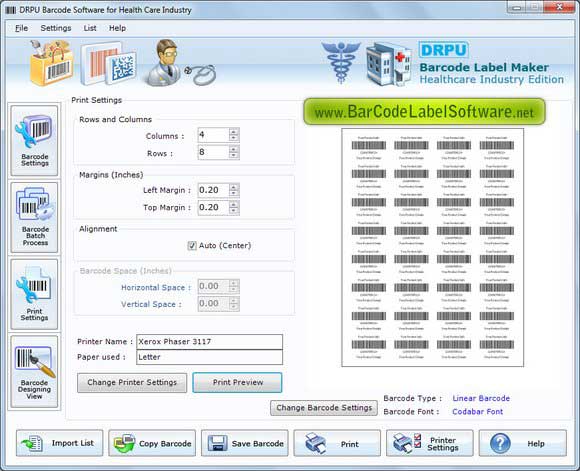Open the Settings menu

click(x=56, y=28)
